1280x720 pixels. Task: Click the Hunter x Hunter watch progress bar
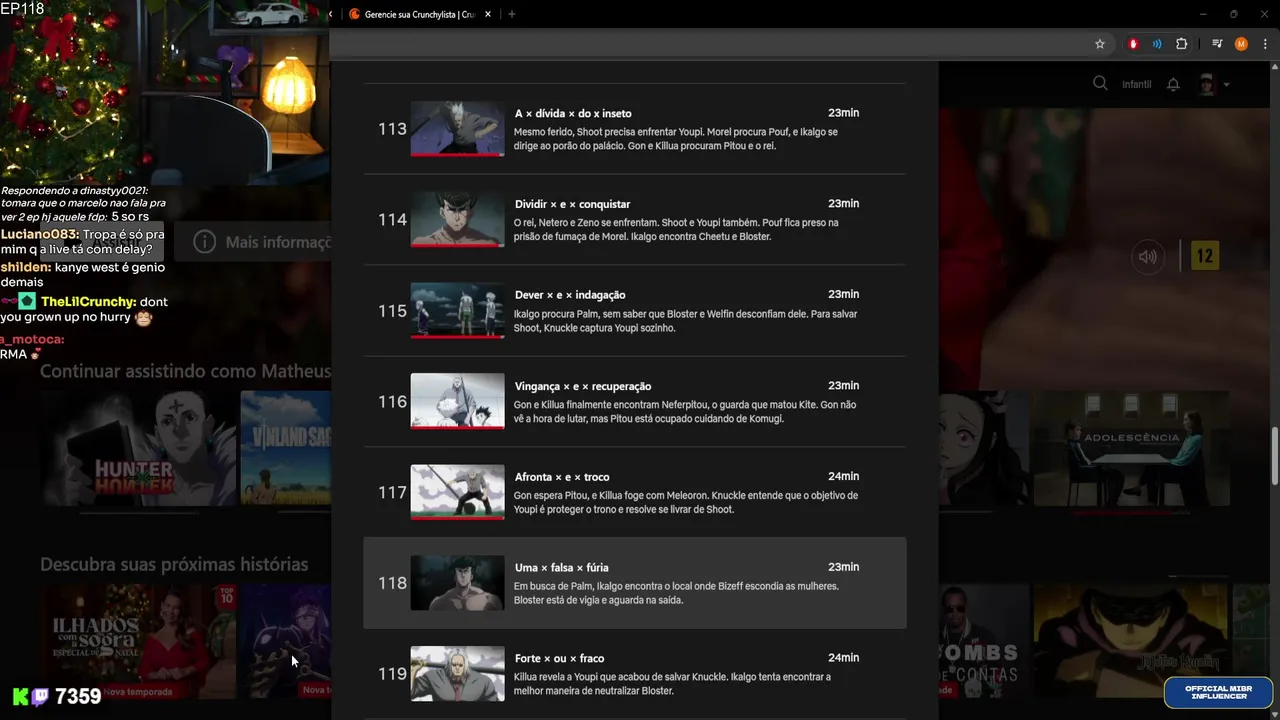click(140, 512)
